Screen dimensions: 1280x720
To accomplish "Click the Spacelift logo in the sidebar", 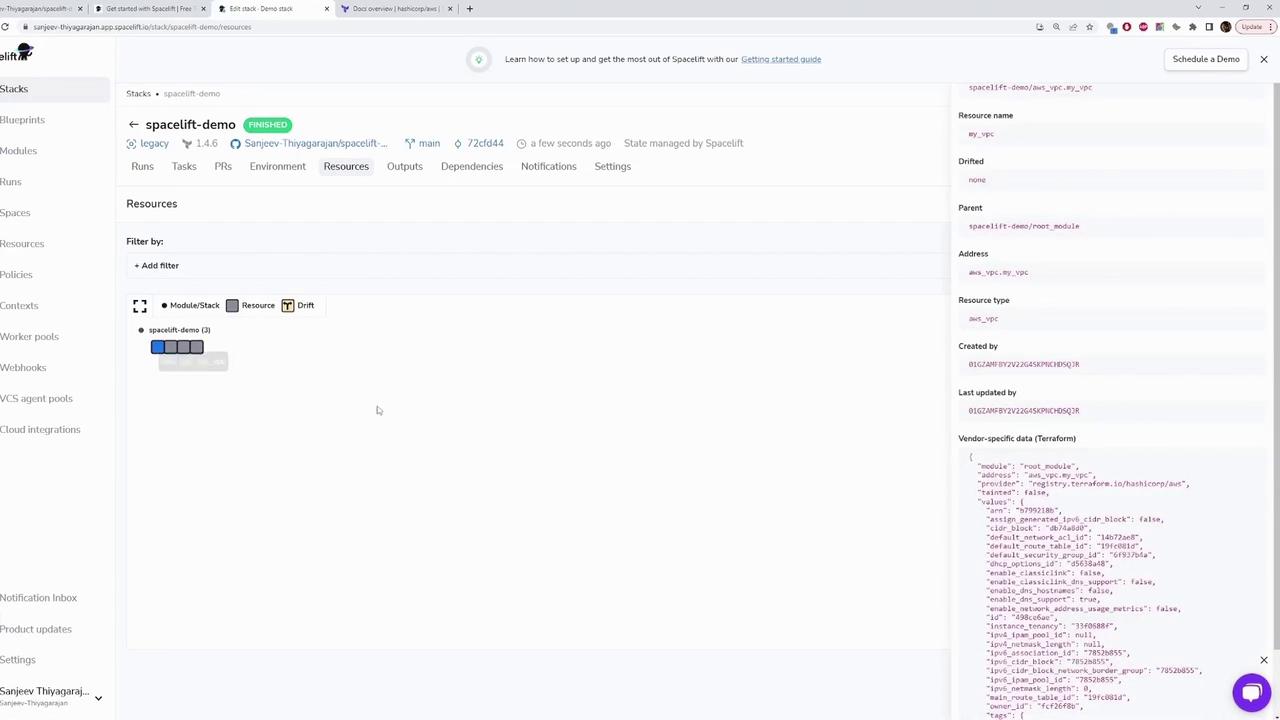I will click(x=17, y=54).
